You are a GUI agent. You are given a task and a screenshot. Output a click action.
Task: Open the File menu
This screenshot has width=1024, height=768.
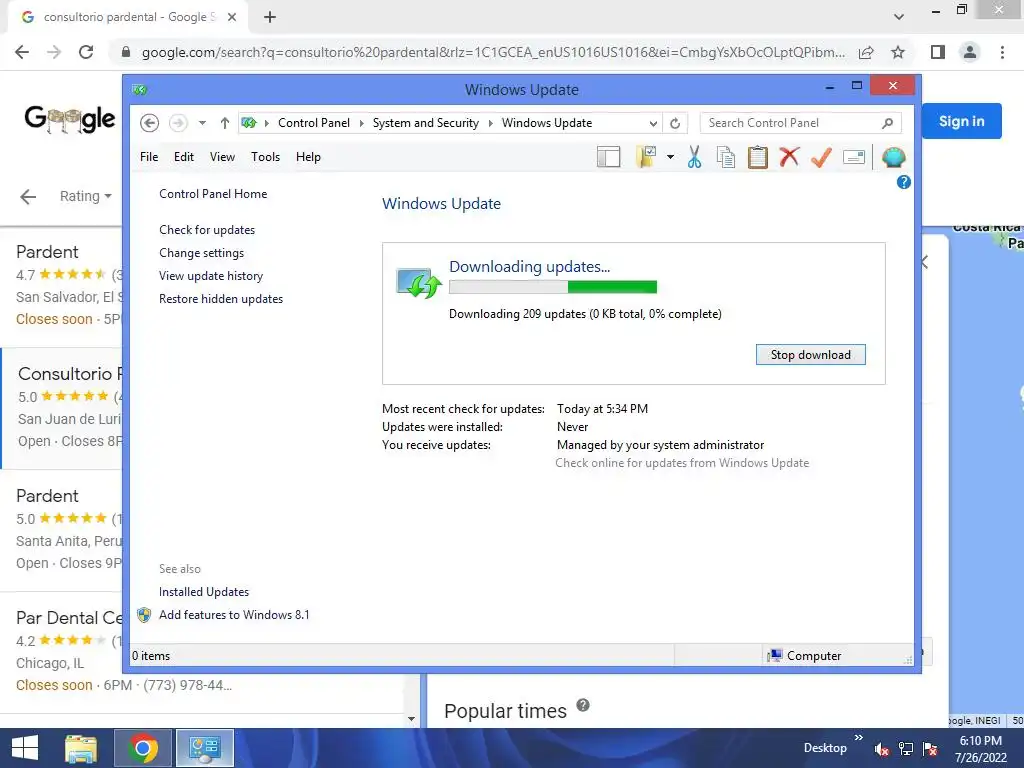[149, 157]
